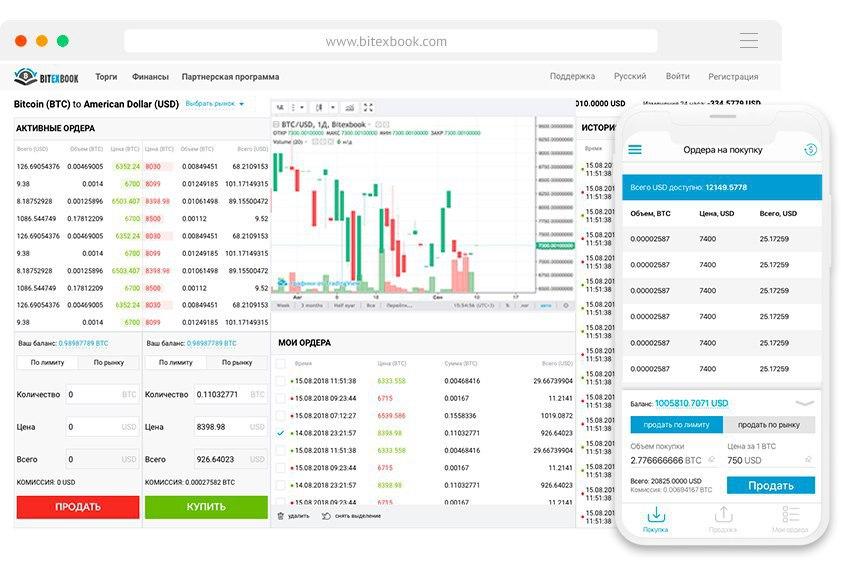Tap the mobile blue Продать button
The width and height of the screenshot is (841, 580).
[771, 486]
